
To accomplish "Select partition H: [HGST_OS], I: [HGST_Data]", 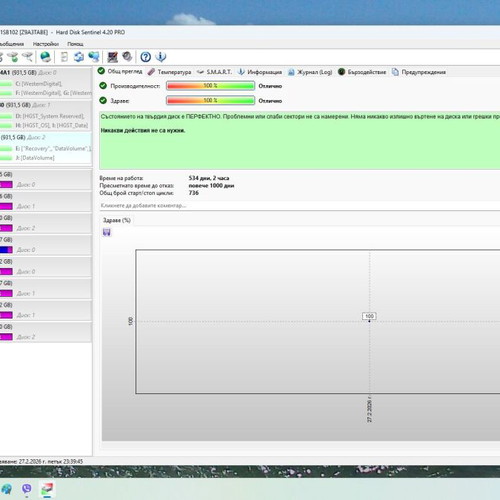I will pos(52,125).
